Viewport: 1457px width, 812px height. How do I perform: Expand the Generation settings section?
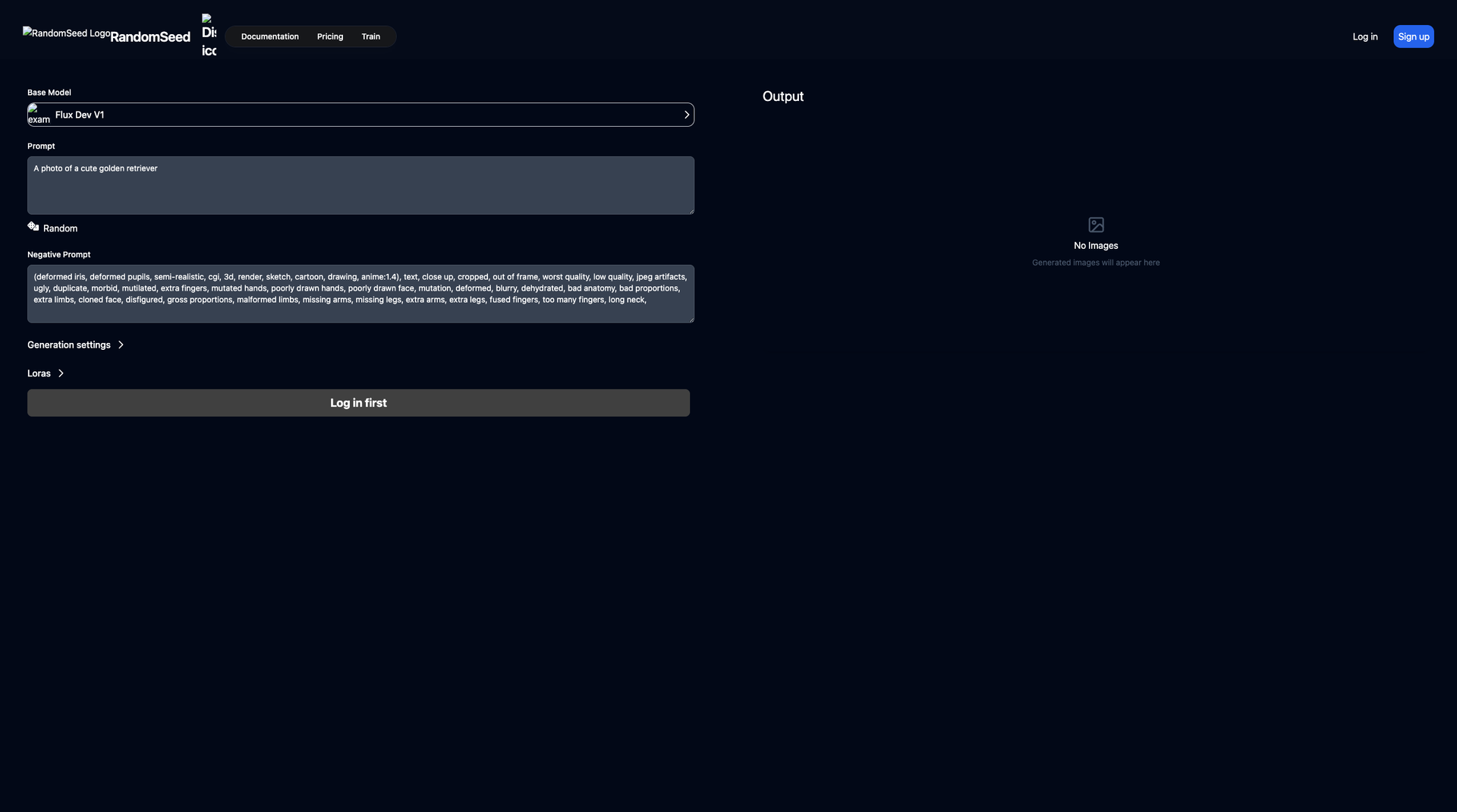[x=69, y=345]
